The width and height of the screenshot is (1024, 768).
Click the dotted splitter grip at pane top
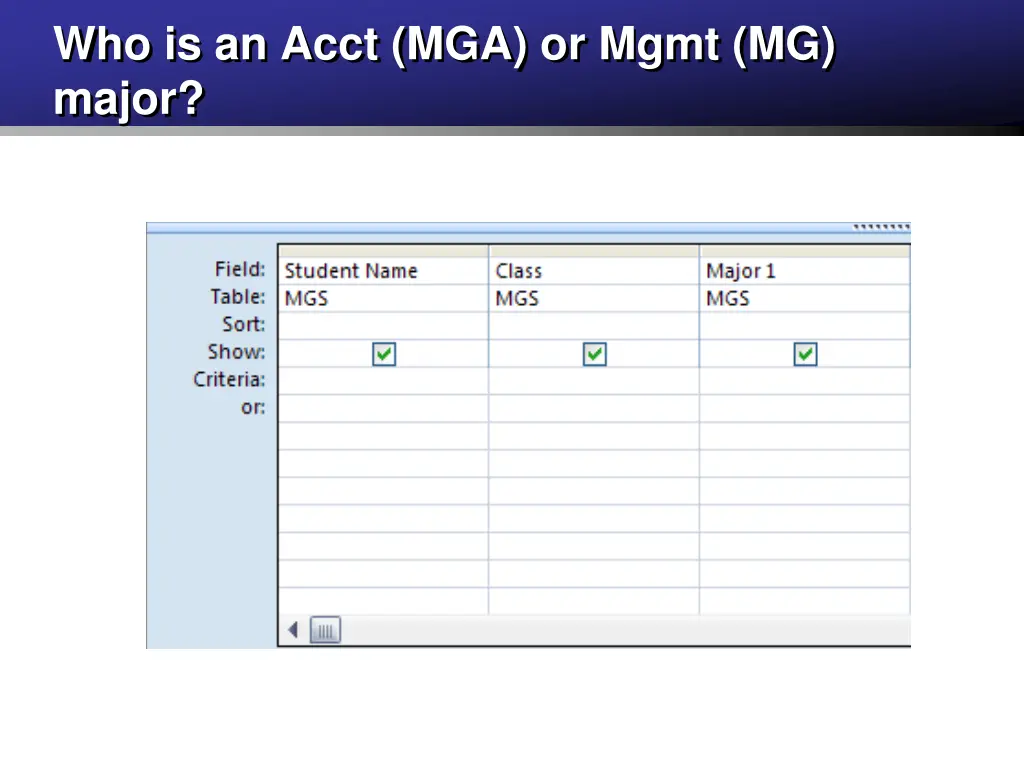[881, 227]
